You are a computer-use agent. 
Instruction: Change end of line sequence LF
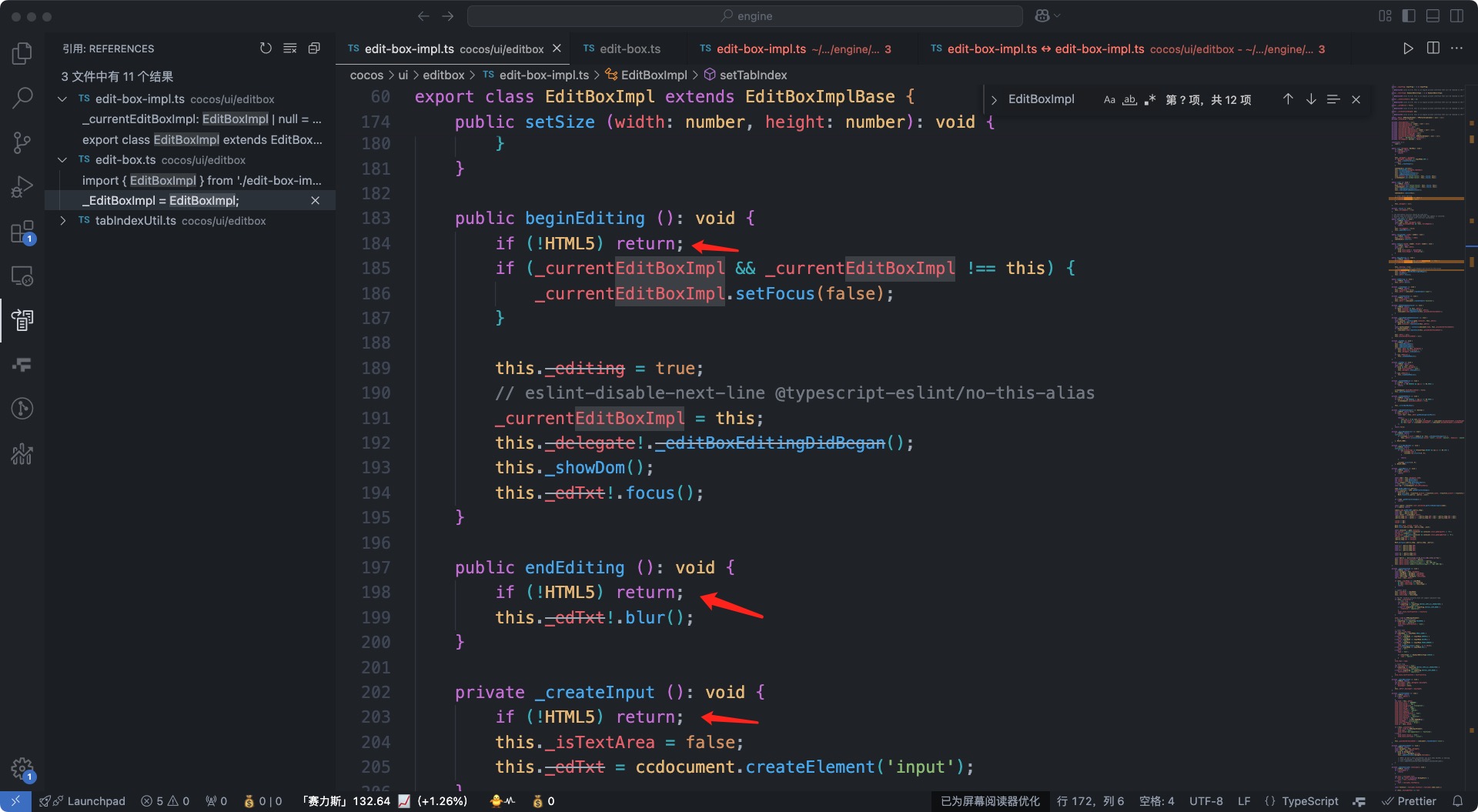pyautogui.click(x=1244, y=801)
